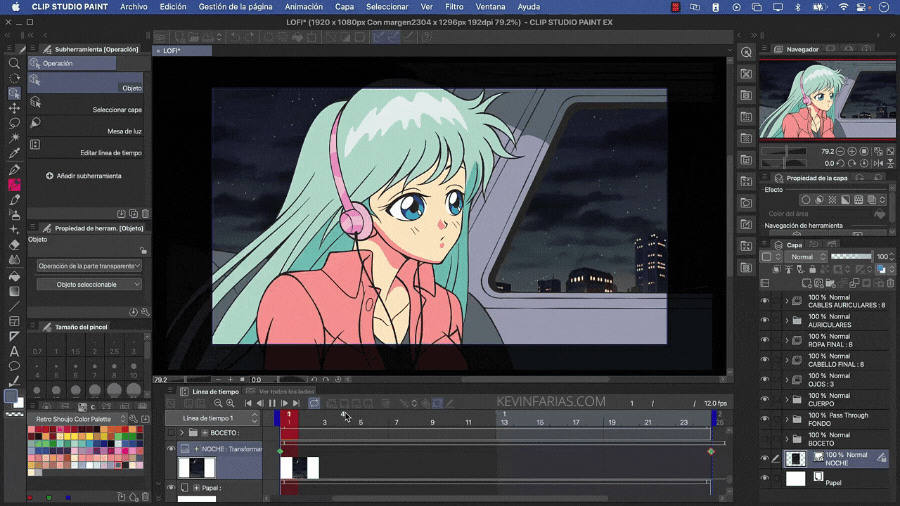
Task: Flip horizontally in the Navigator panel
Action: click(878, 164)
